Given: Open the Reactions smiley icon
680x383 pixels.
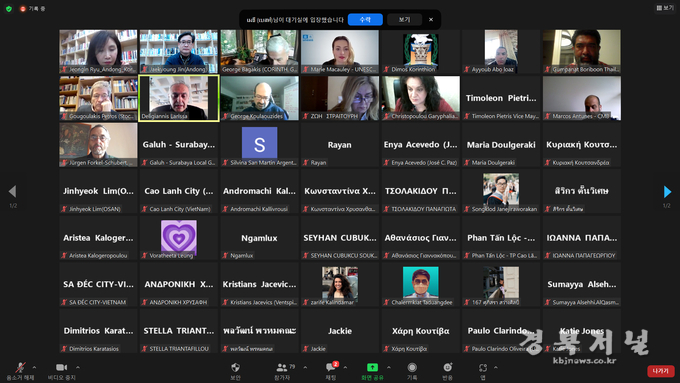Looking at the screenshot, I should coord(448,368).
